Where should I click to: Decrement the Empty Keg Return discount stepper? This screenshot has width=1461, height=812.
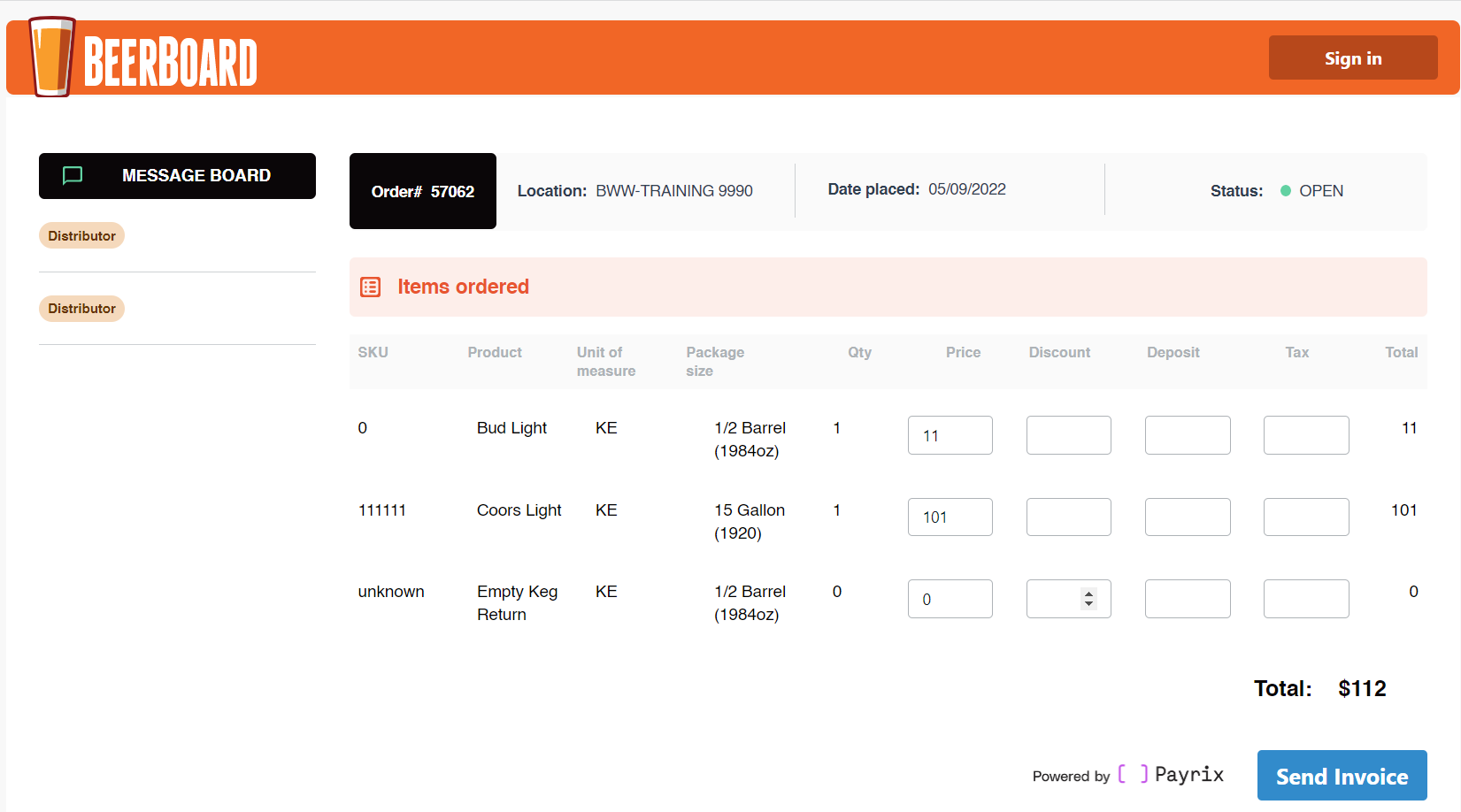pos(1087,604)
